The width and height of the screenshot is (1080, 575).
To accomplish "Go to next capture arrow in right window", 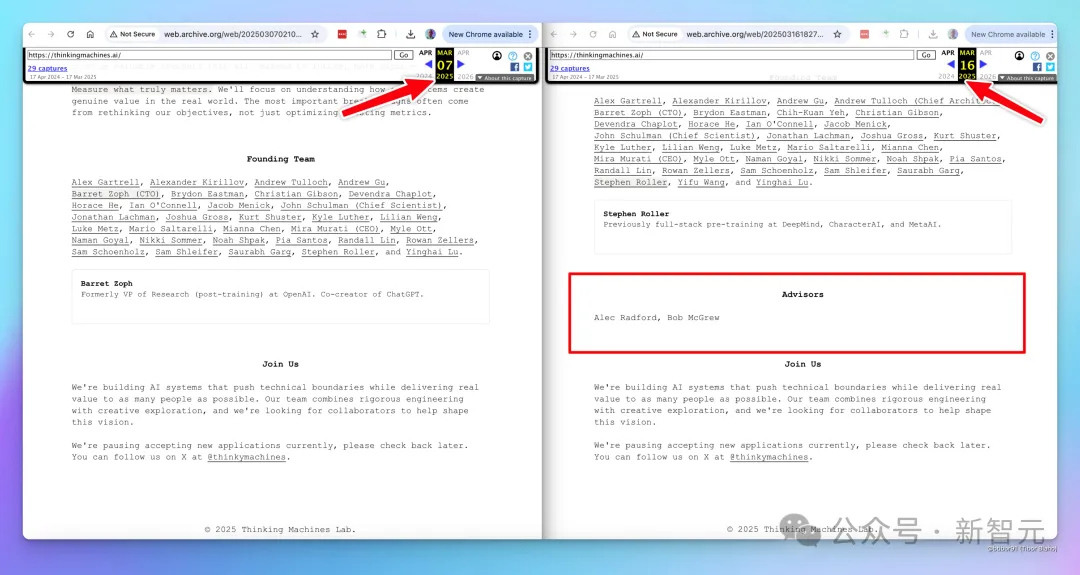I will click(984, 64).
